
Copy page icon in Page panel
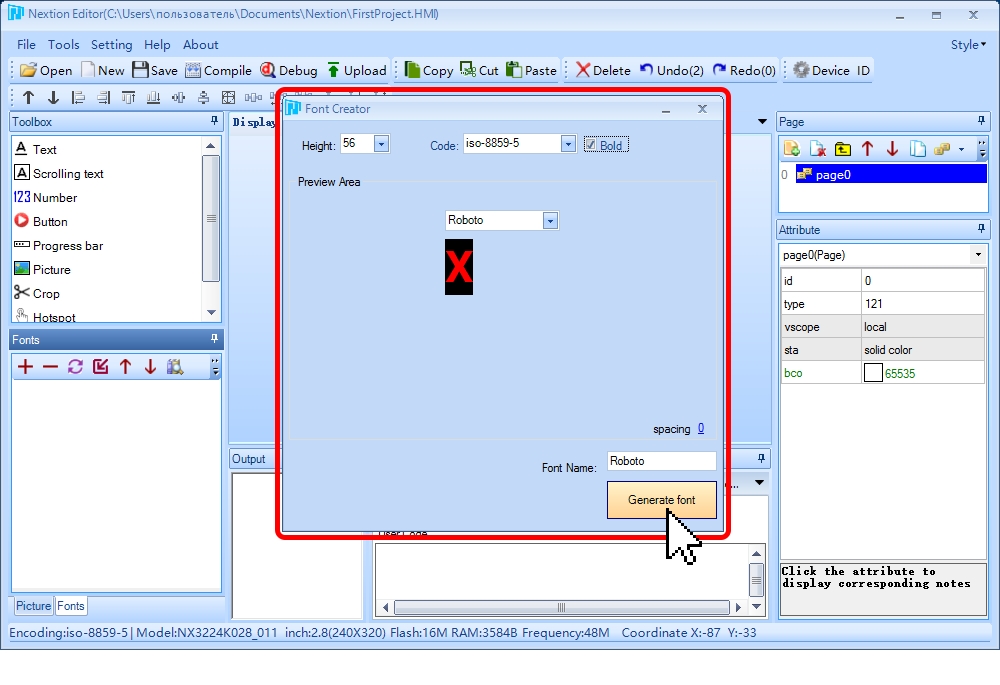tap(918, 149)
